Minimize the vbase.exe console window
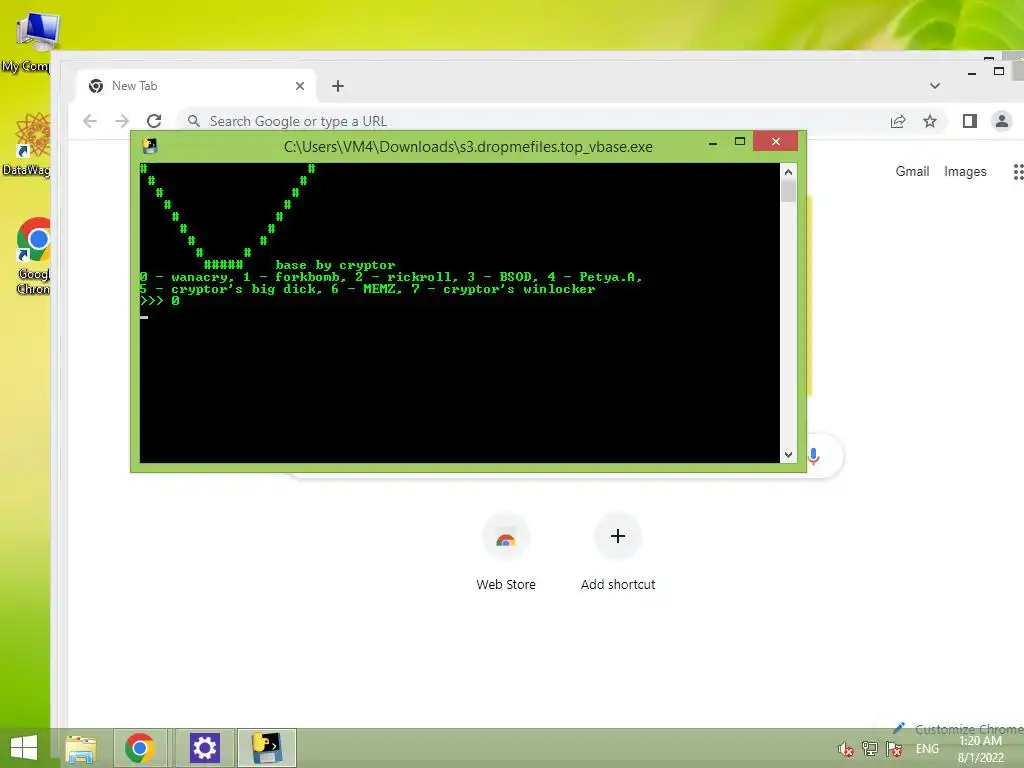This screenshot has width=1024, height=768. [713, 142]
